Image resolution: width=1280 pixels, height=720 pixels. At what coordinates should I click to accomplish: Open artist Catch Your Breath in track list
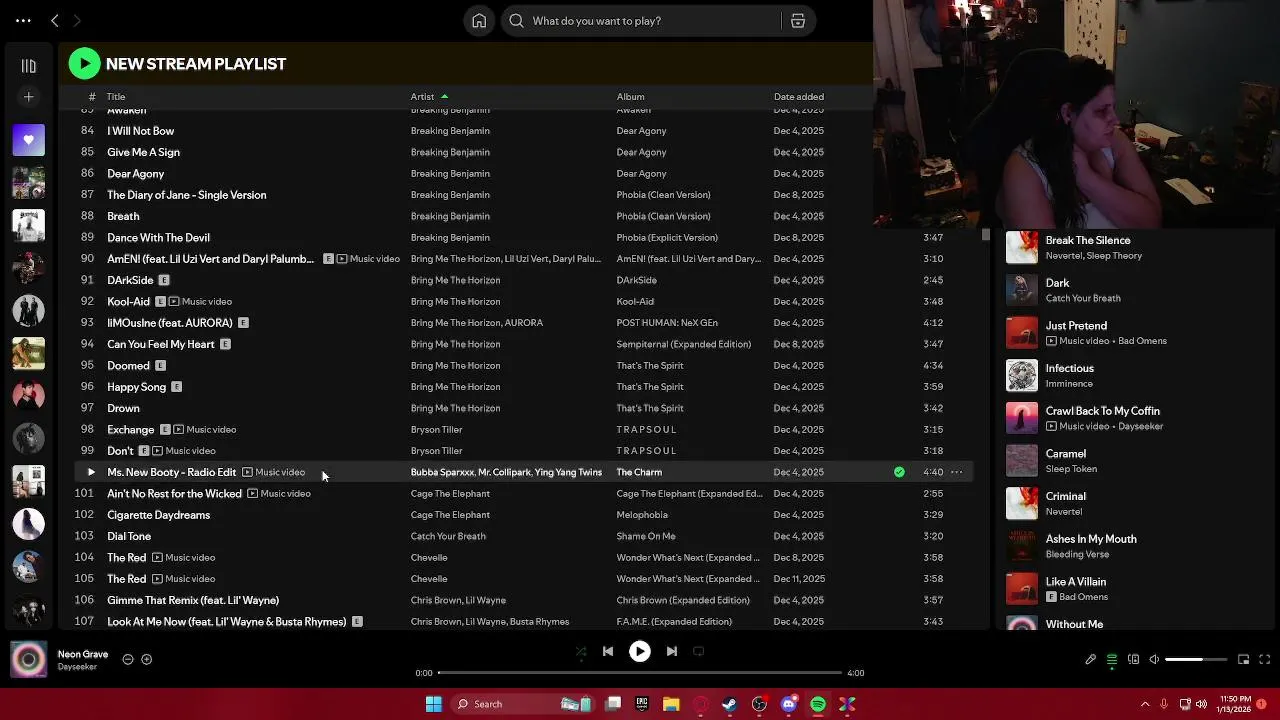tap(448, 536)
